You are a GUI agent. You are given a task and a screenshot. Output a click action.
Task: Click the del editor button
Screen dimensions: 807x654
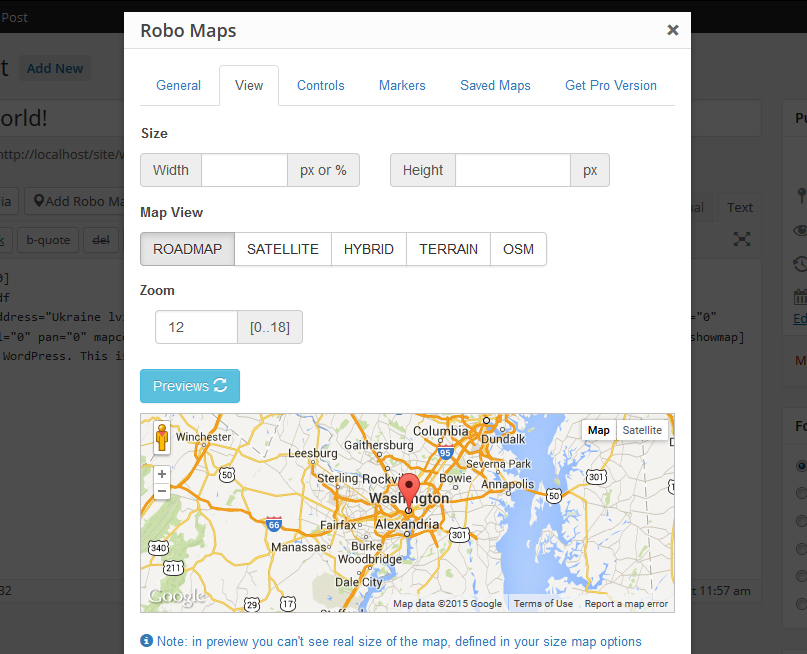[x=101, y=240]
